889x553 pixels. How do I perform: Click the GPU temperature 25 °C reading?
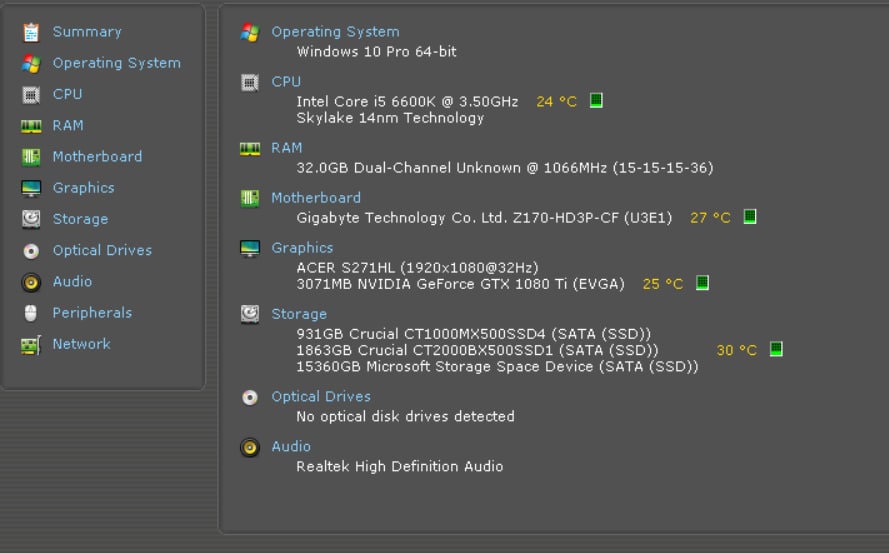662,284
